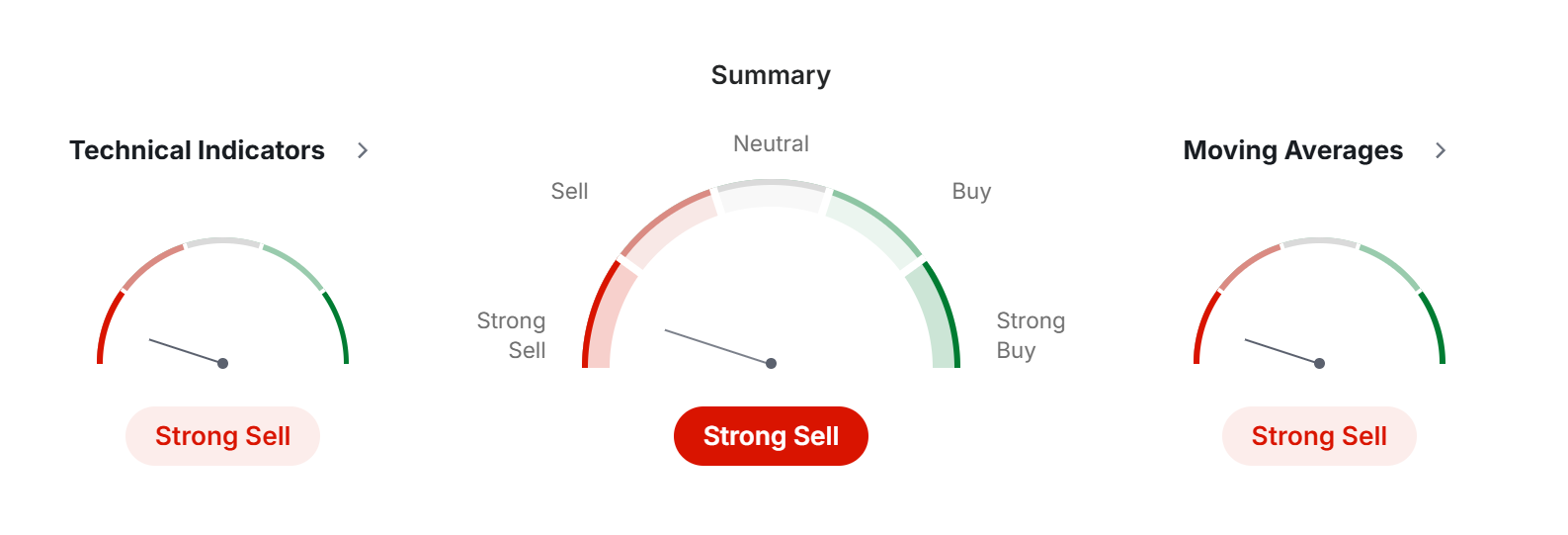Expand the Technical Indicators chevron arrow
The height and width of the screenshot is (535, 1568).
point(363,150)
